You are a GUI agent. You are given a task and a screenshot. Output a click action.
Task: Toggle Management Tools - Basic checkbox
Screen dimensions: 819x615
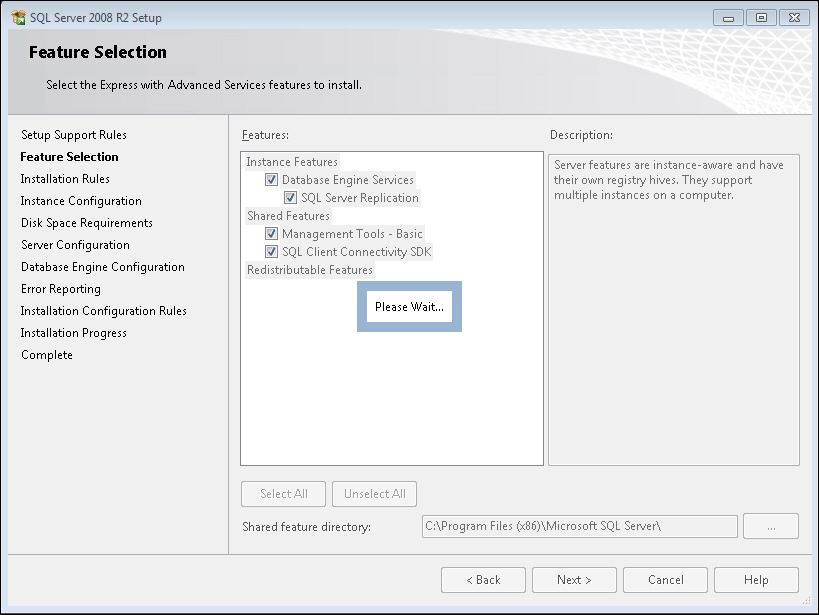271,234
